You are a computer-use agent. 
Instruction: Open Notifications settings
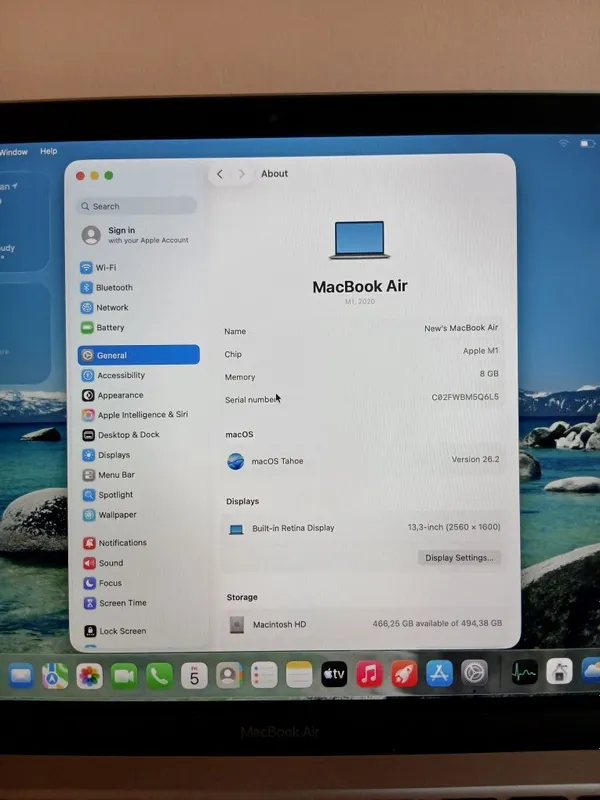click(x=115, y=543)
